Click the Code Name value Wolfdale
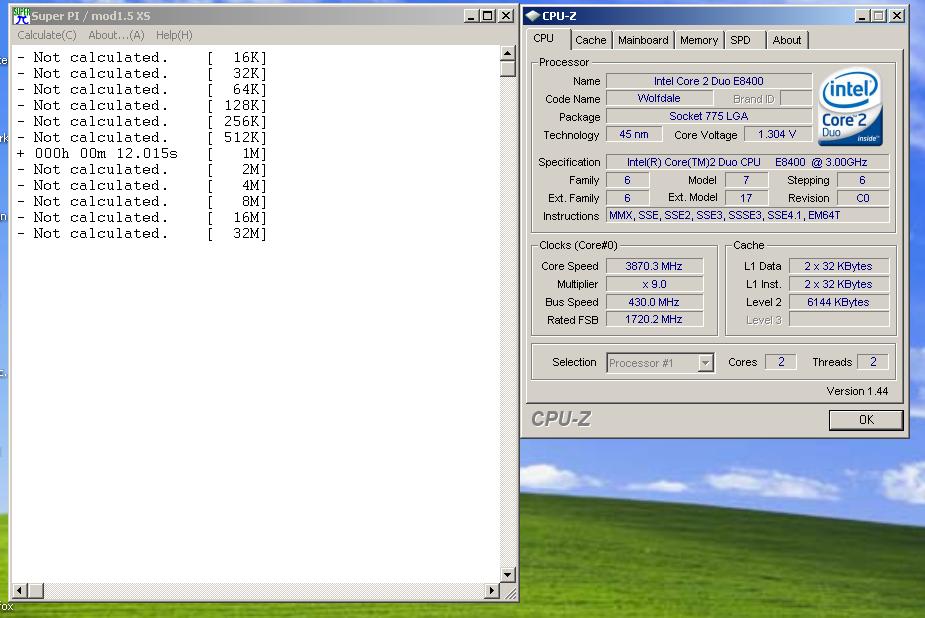The image size is (925, 618). point(659,98)
